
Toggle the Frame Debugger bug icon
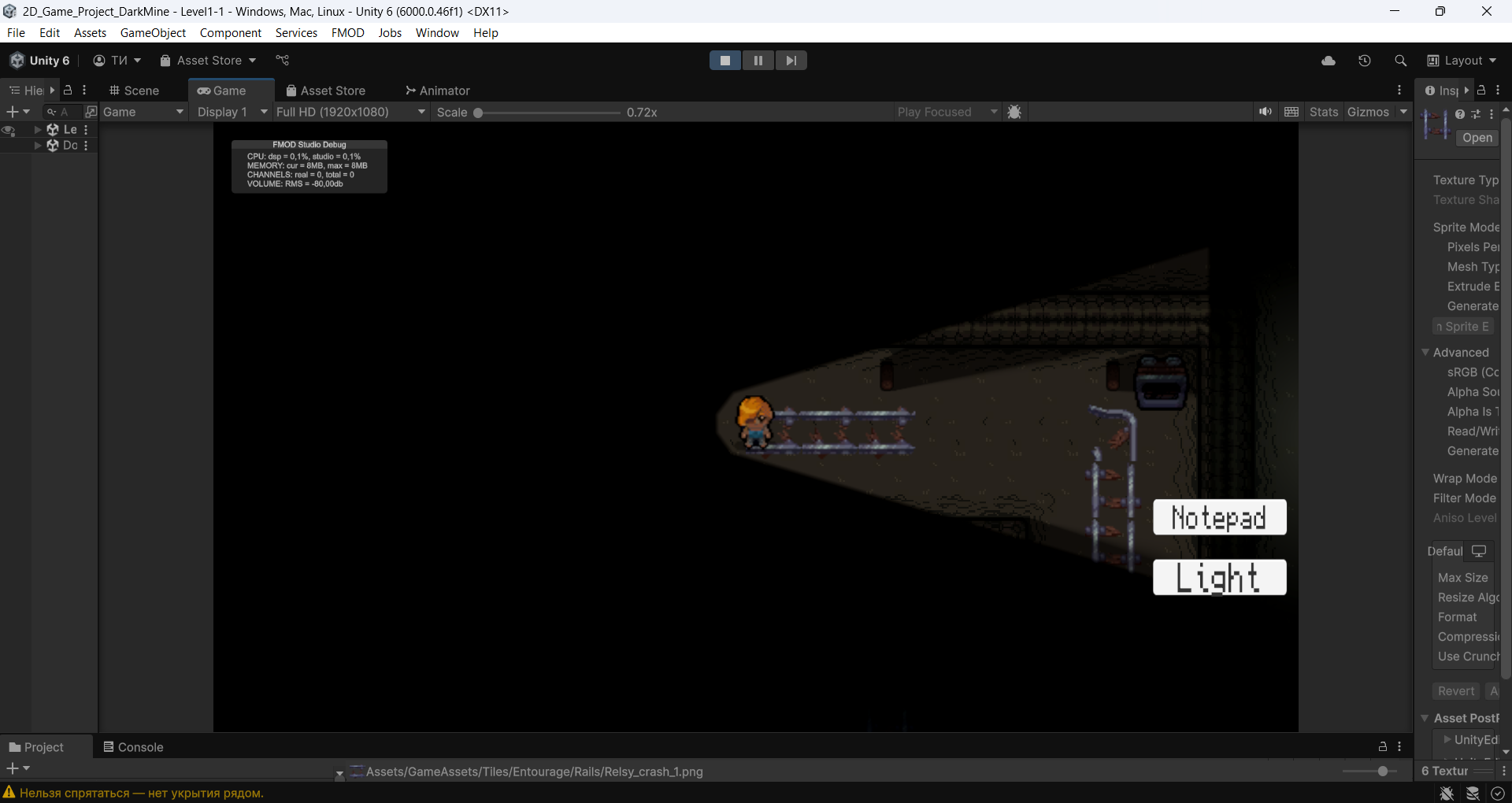point(1014,112)
